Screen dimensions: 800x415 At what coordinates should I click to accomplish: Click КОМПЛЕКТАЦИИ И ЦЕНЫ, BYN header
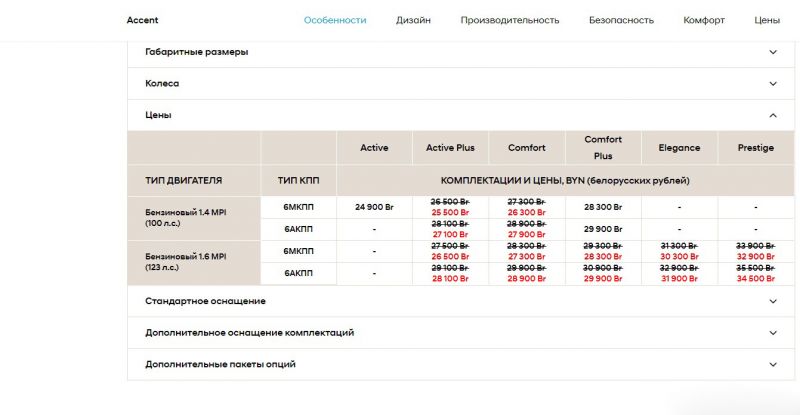[565, 181]
